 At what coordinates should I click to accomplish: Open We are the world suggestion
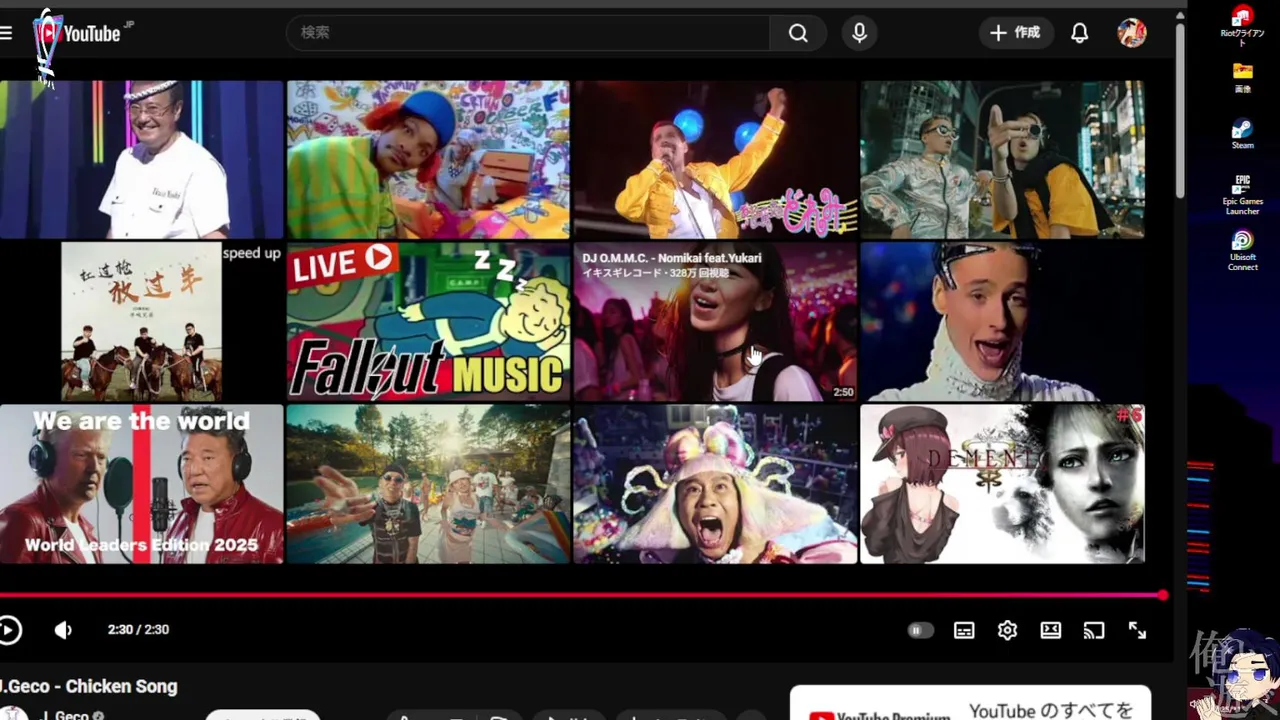point(141,484)
